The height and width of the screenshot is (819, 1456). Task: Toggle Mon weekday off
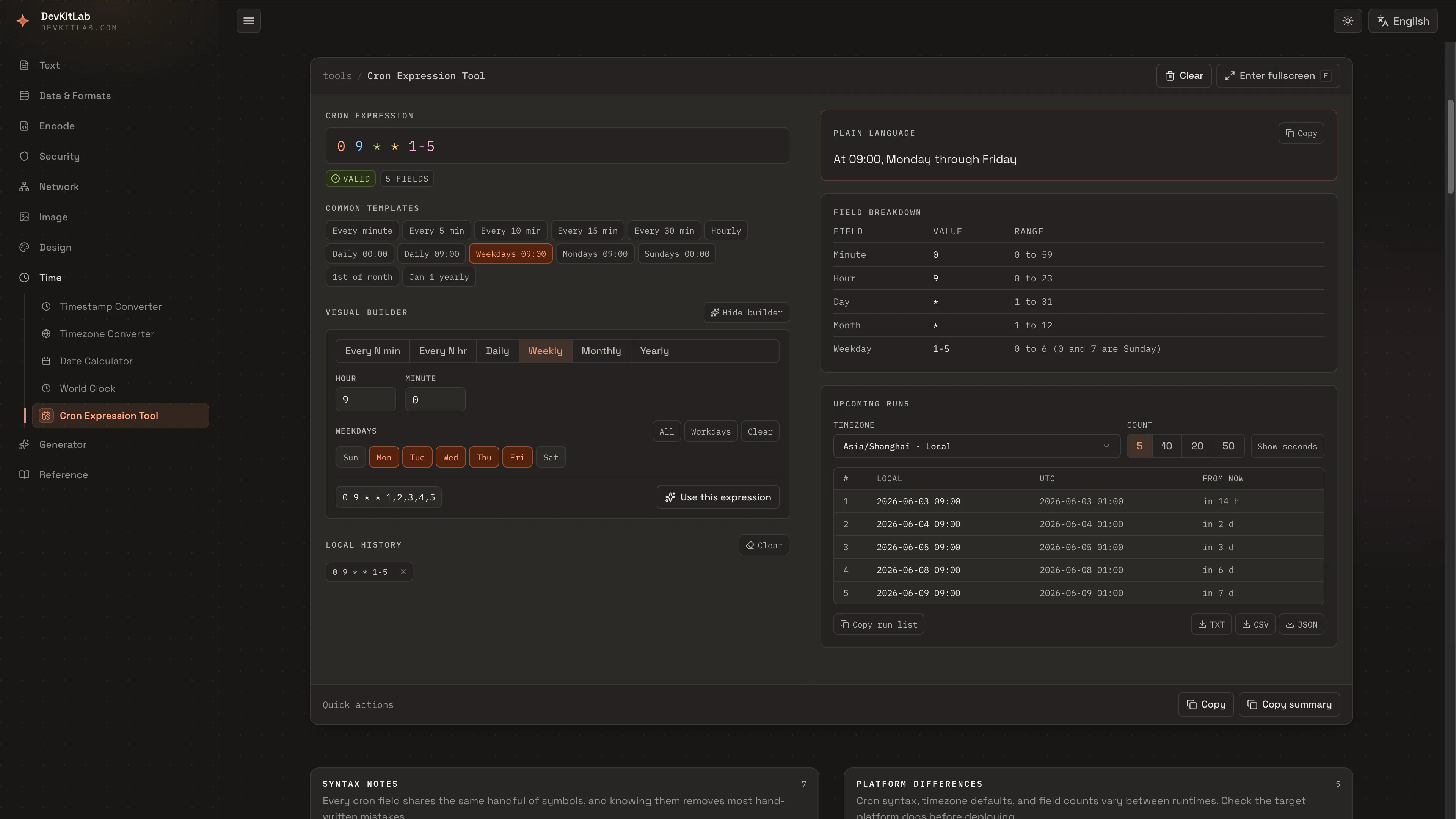(384, 457)
